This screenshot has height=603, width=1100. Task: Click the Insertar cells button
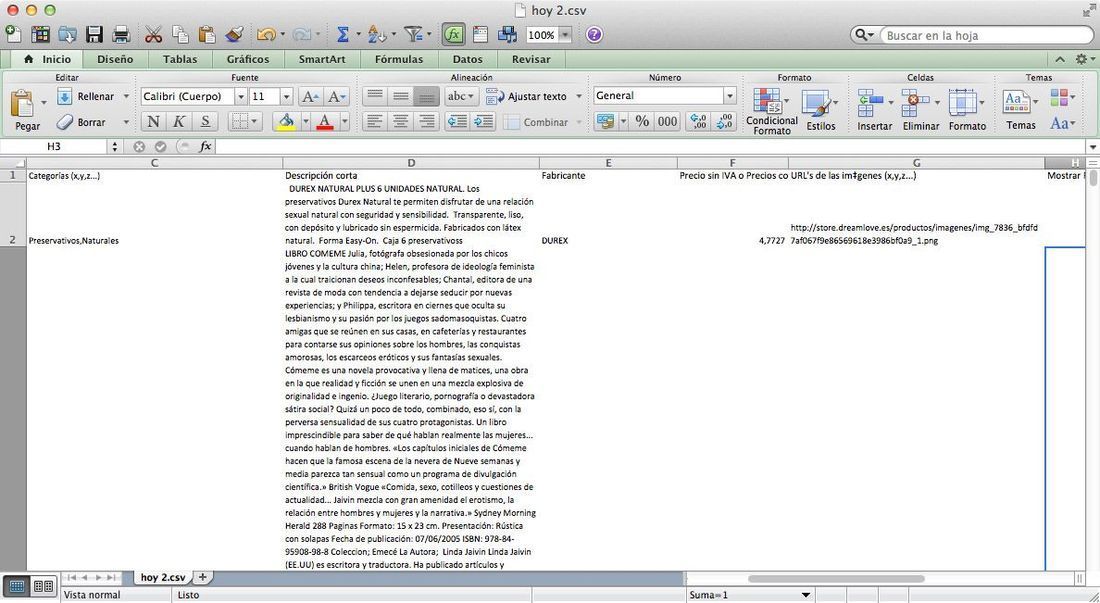tap(874, 110)
